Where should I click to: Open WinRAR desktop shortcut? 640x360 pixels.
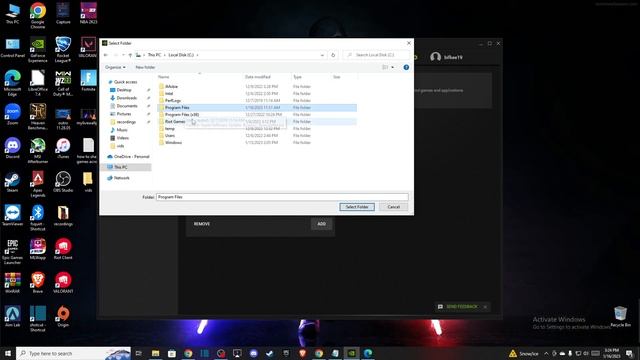pos(12,282)
